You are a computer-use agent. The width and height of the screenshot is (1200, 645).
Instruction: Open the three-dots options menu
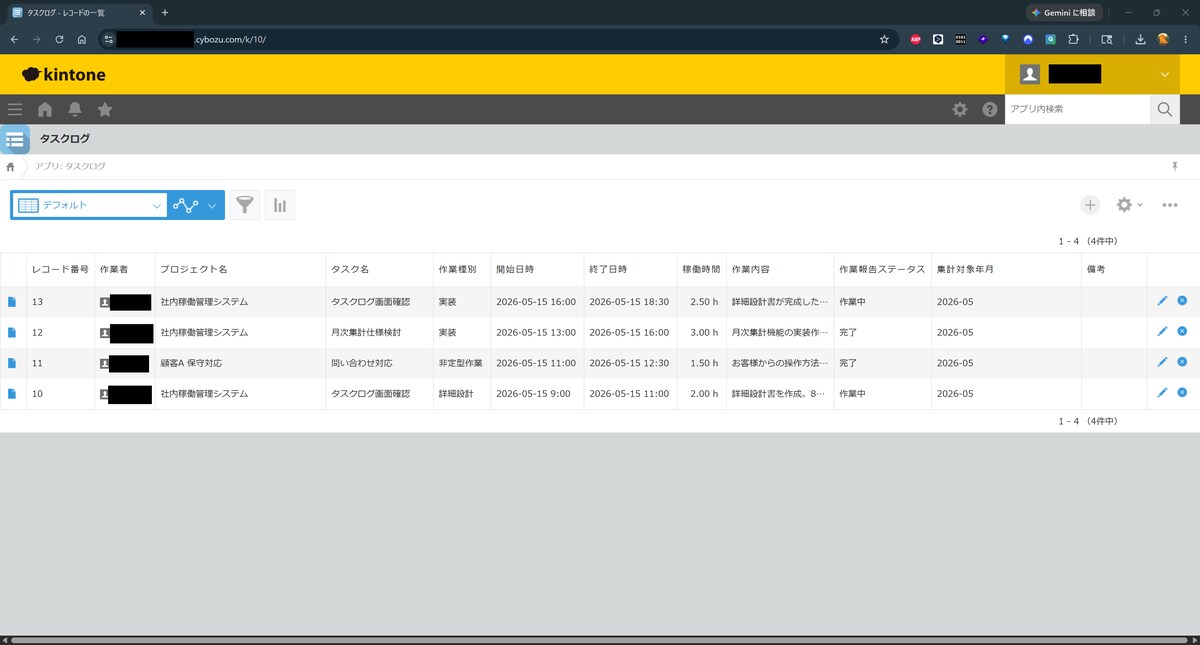pyautogui.click(x=1170, y=205)
